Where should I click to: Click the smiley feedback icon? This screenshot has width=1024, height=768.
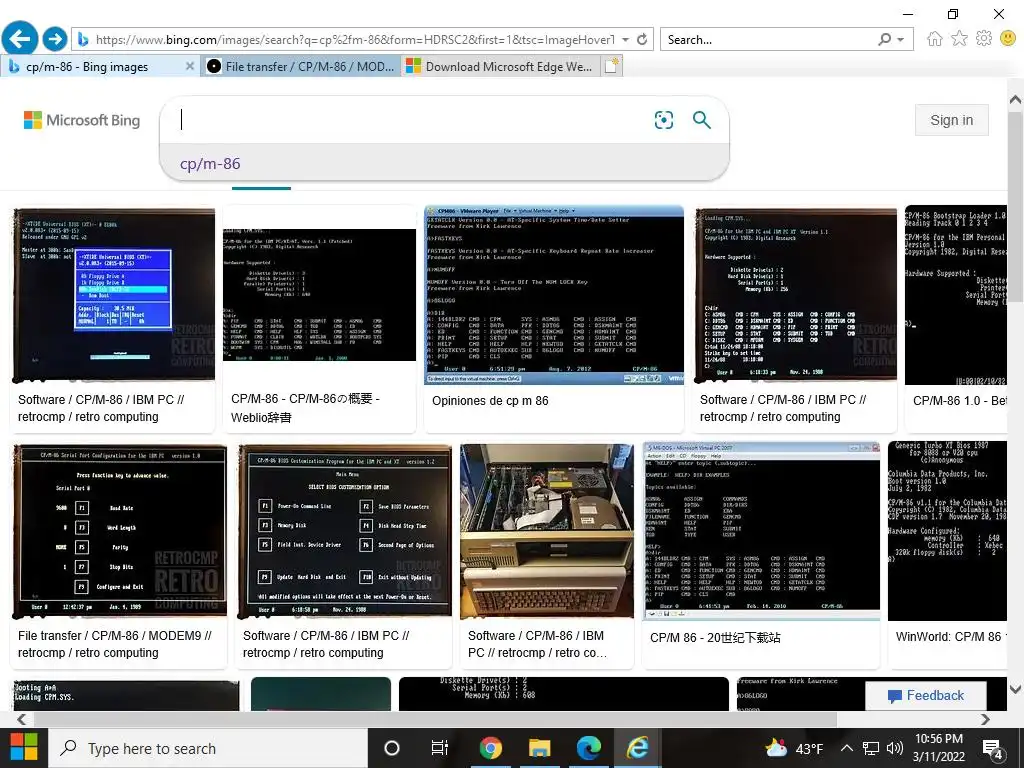pos(1008,39)
